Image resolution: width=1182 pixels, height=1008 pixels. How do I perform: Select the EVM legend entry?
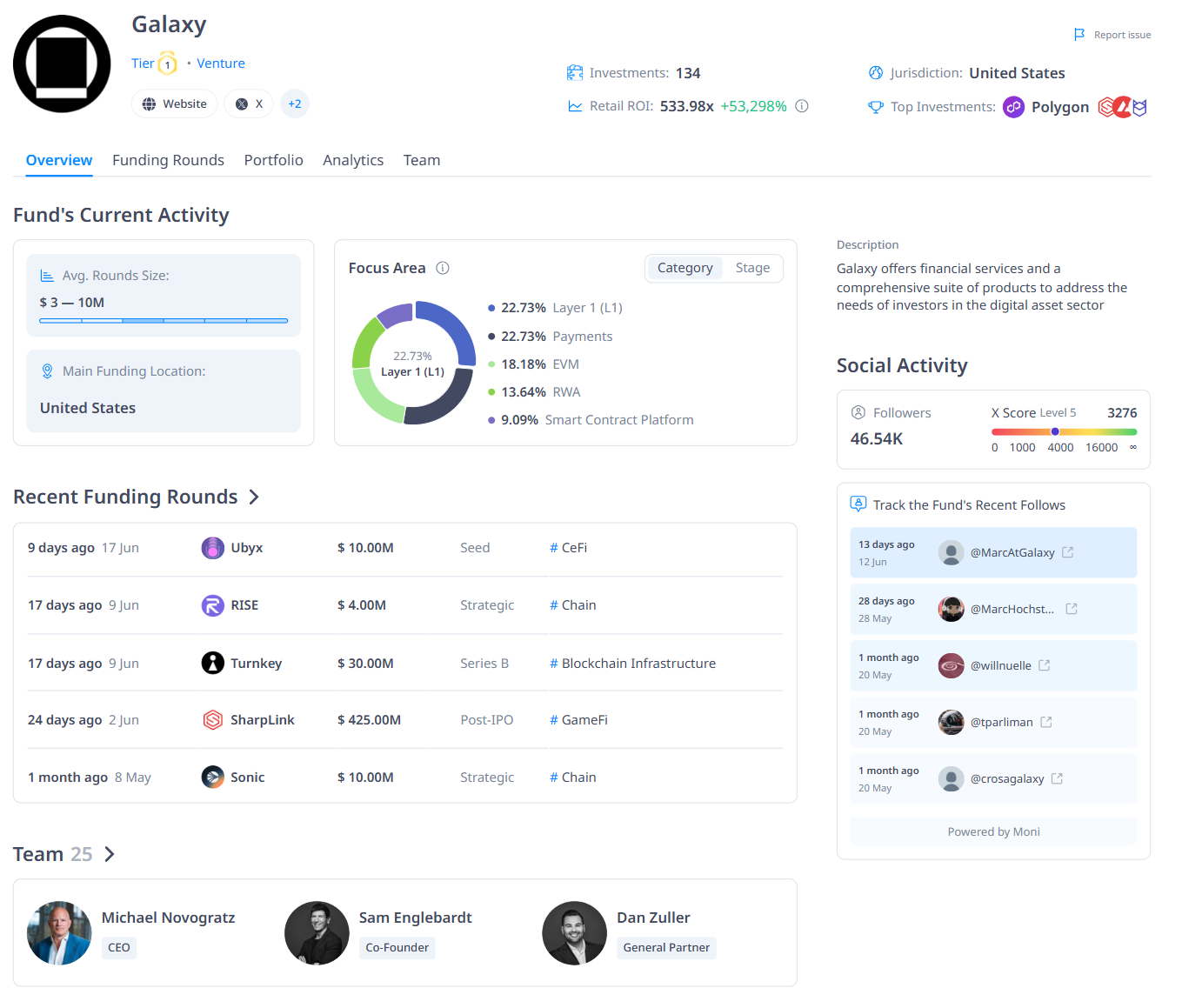pyautogui.click(x=533, y=364)
